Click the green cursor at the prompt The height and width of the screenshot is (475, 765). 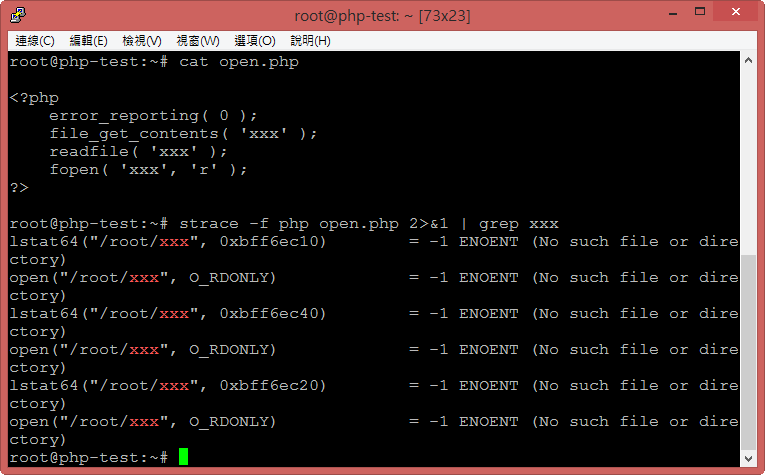click(x=183, y=456)
